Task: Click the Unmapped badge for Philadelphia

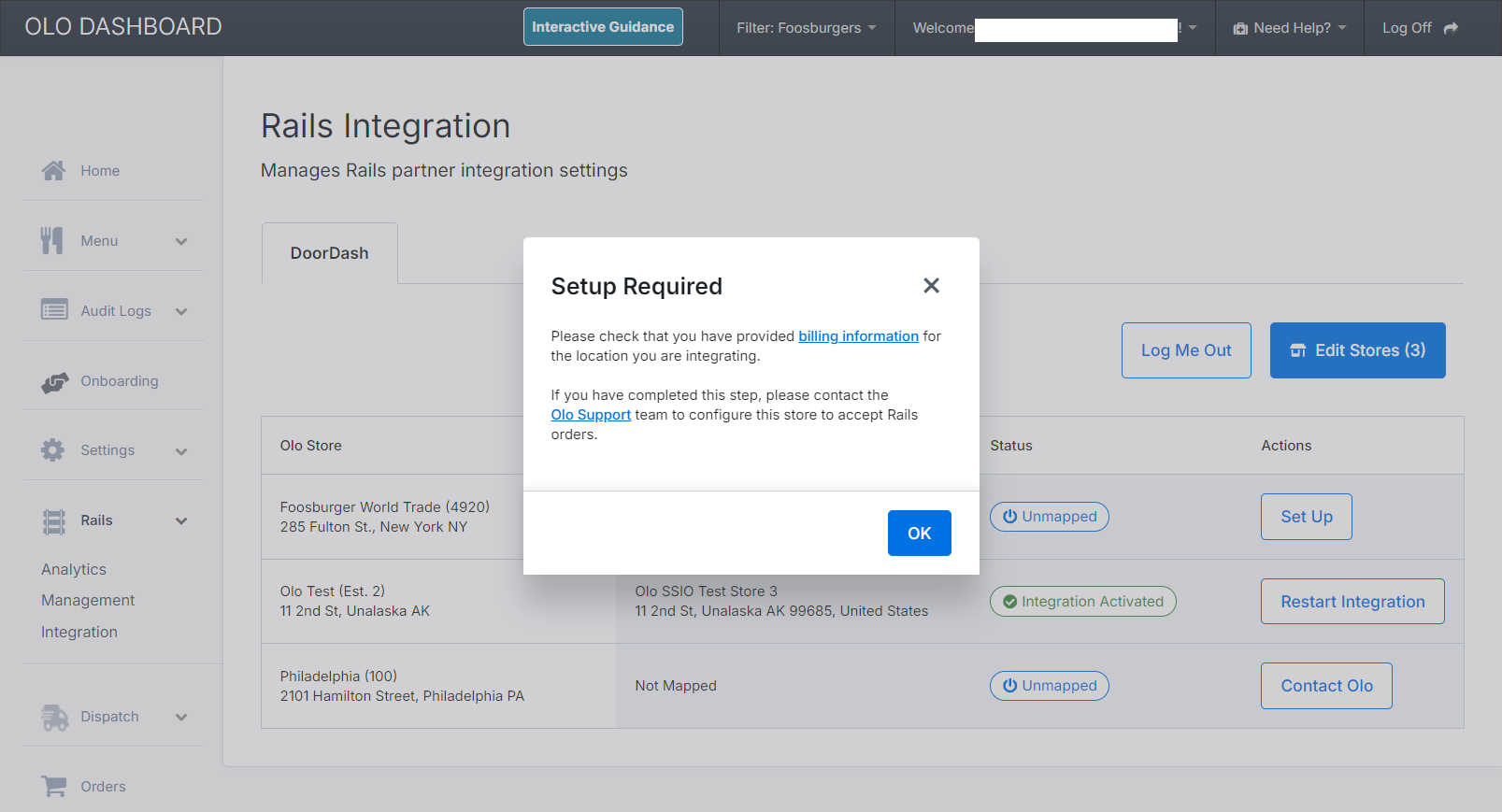Action: point(1050,686)
